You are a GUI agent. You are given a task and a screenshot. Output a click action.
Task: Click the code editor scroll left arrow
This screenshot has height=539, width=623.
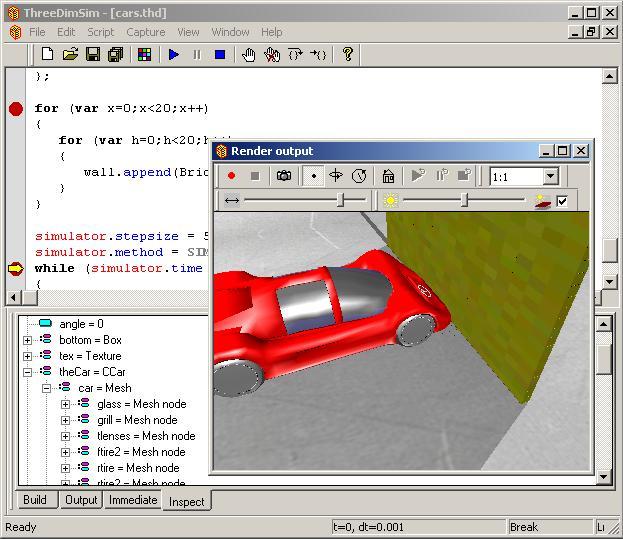pos(14,297)
